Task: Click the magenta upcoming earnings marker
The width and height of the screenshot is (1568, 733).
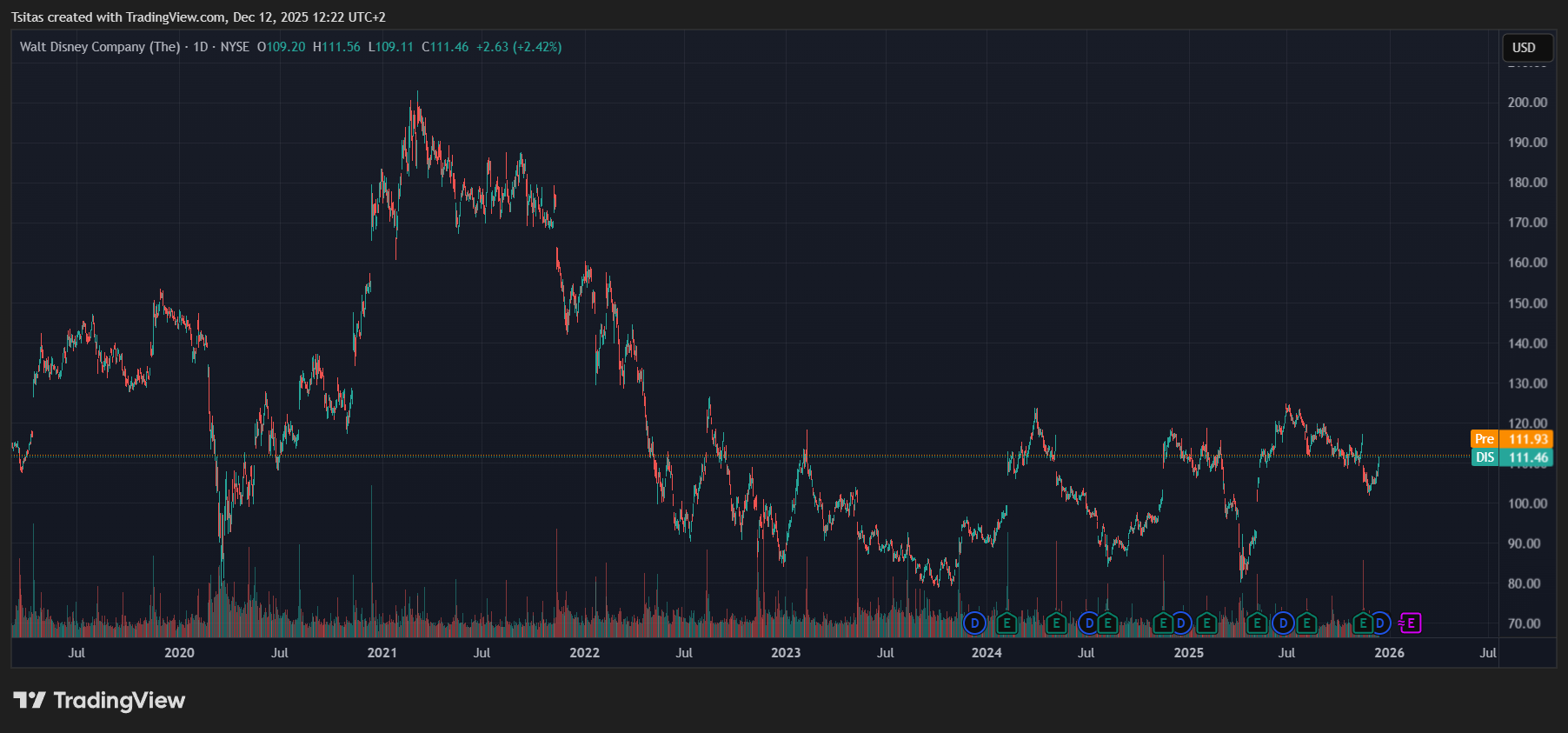Action: coord(1411,623)
